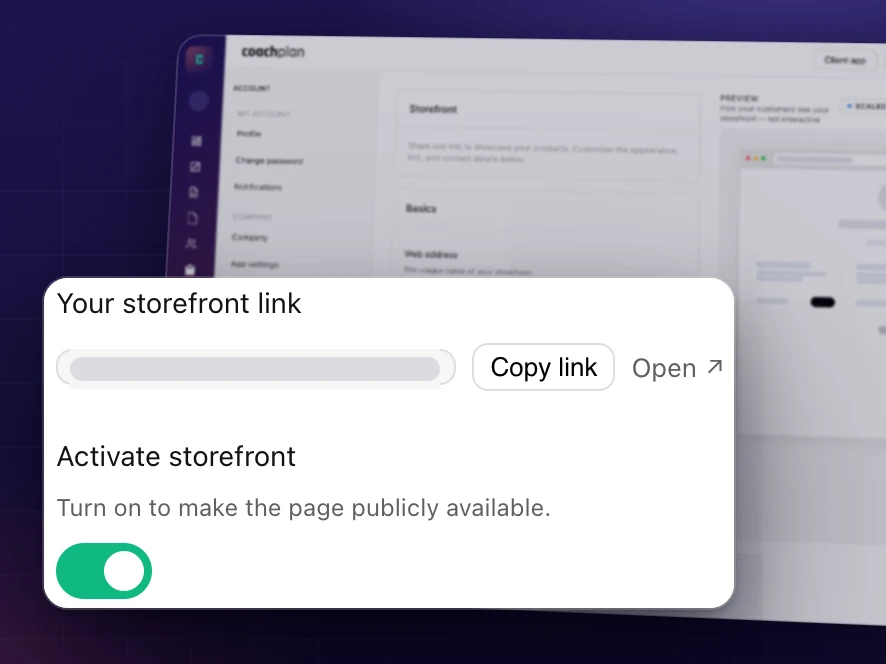Click the Client app button in the header
The width and height of the screenshot is (886, 664).
pos(844,60)
